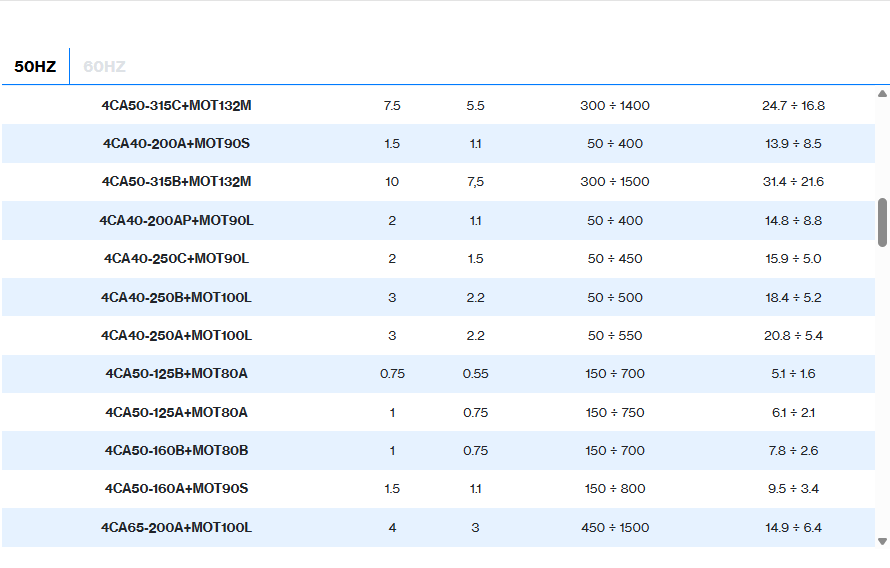Click the vertical scrollbar thumb
Screen dimensions: 890x568
pyautogui.click(x=882, y=222)
